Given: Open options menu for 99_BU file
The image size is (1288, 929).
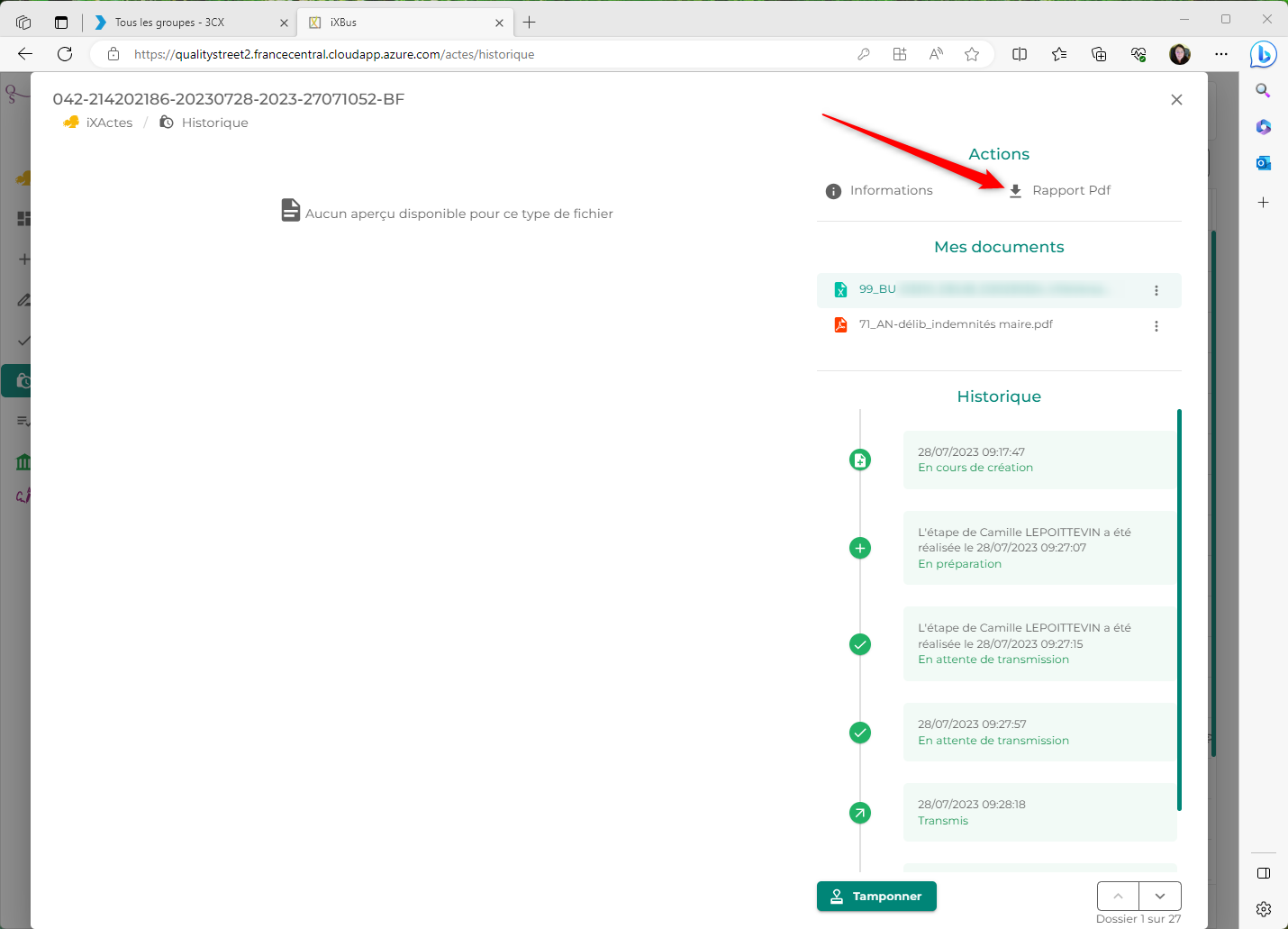Looking at the screenshot, I should coord(1156,290).
